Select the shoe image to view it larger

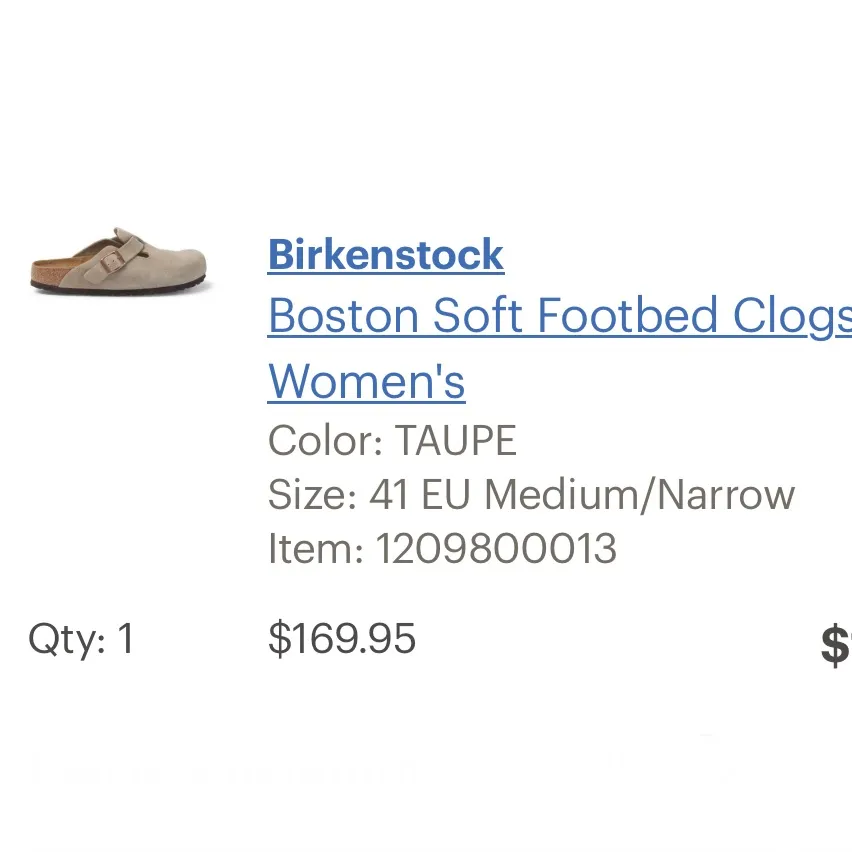click(118, 258)
